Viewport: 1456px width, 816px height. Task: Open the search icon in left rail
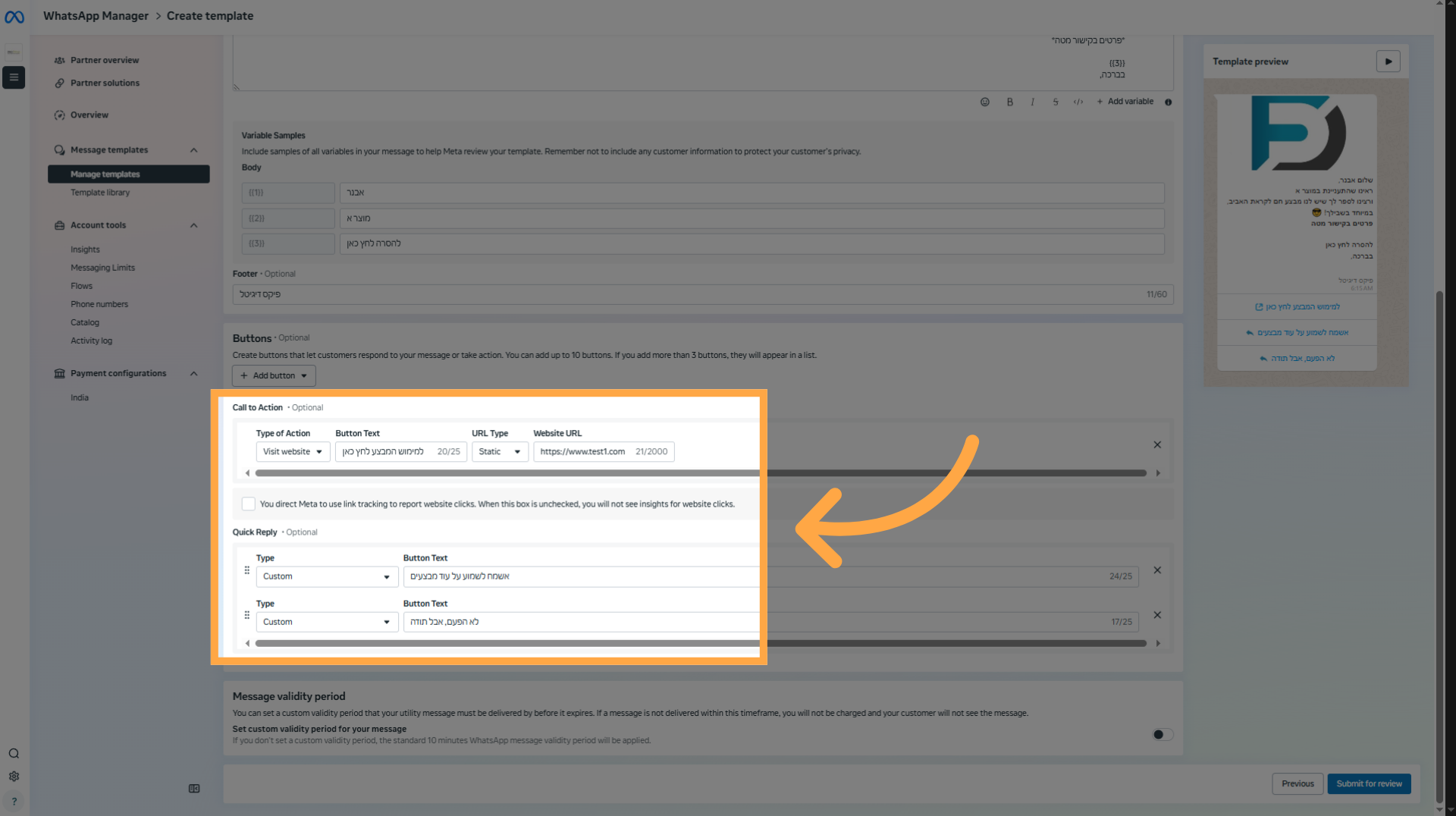[14, 754]
